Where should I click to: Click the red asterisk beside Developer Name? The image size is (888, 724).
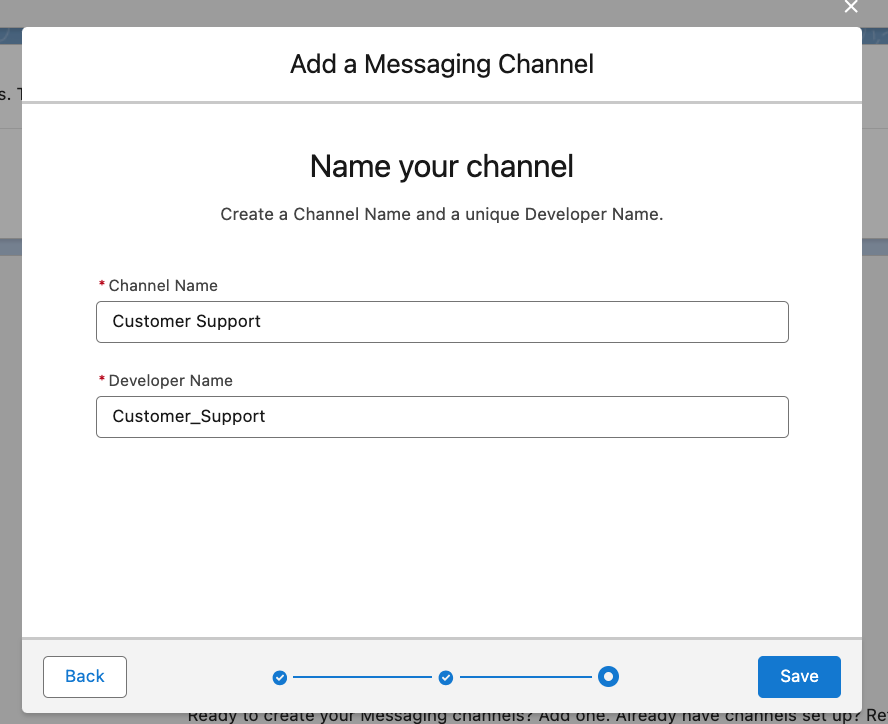pyautogui.click(x=101, y=380)
